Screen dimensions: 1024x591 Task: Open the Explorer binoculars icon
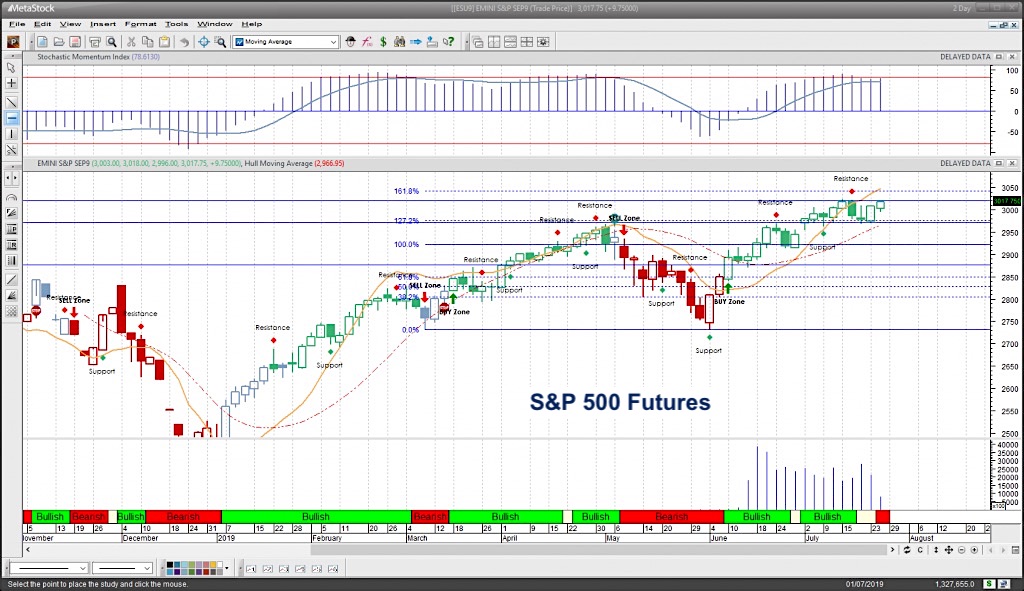tap(400, 42)
